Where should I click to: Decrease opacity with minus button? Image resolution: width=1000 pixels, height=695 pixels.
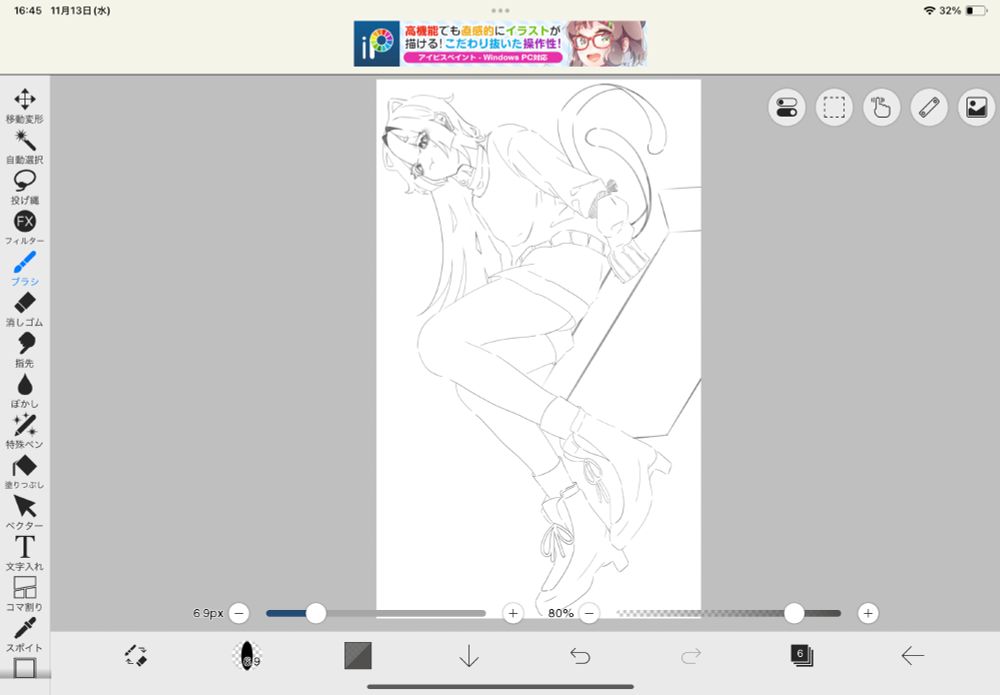tap(589, 613)
